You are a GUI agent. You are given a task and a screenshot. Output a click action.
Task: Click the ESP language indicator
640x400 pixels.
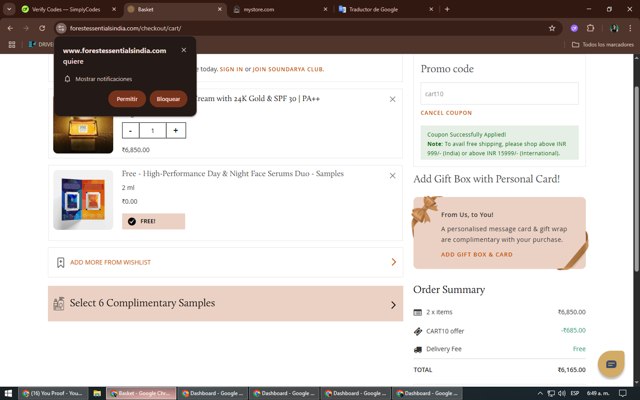coord(575,393)
